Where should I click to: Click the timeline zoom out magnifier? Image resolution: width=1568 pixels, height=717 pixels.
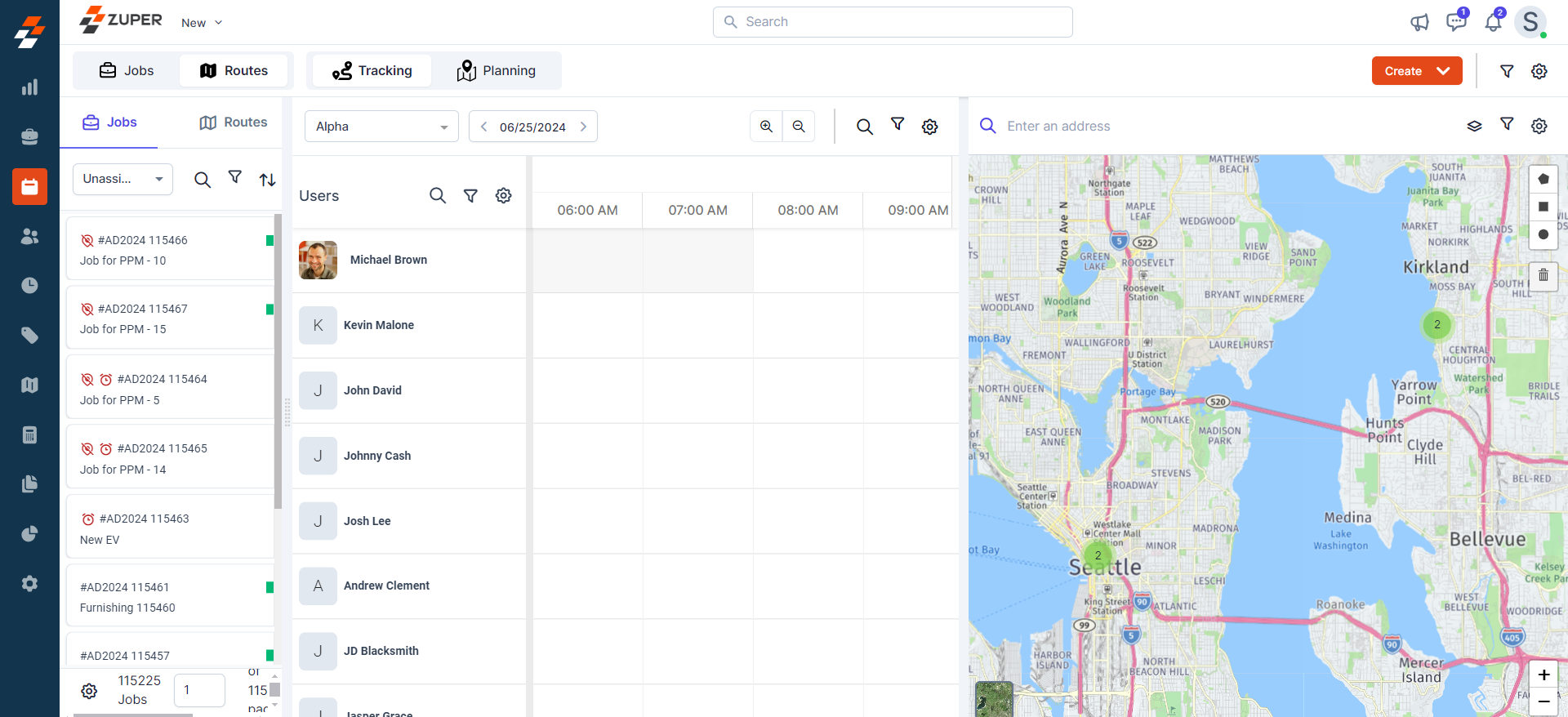coord(799,127)
